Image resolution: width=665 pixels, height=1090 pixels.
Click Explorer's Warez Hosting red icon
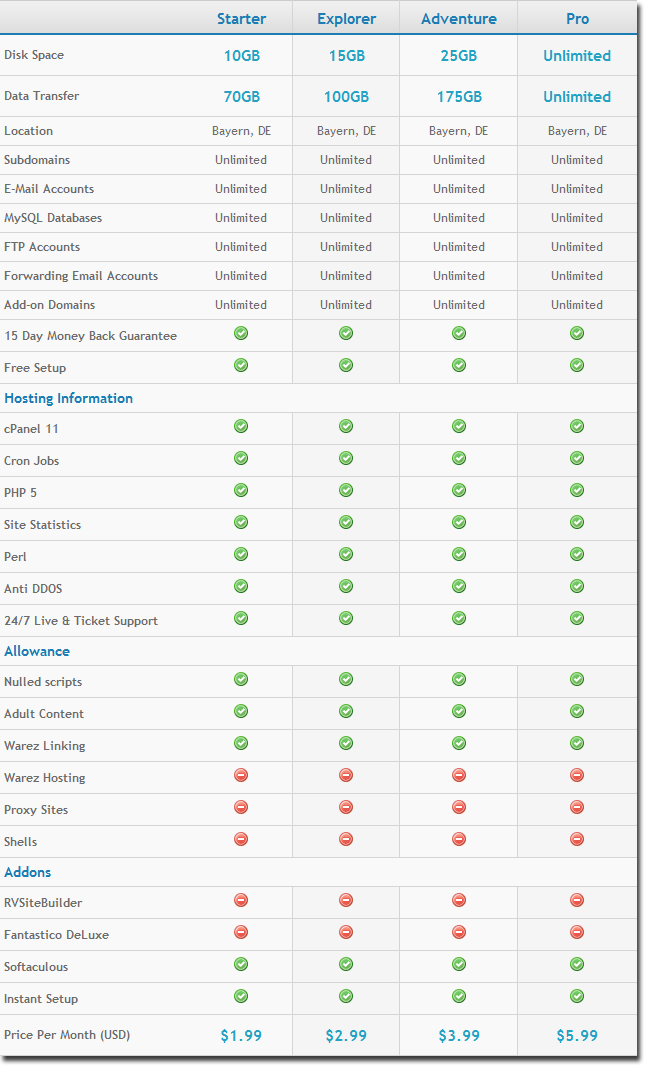click(346, 776)
